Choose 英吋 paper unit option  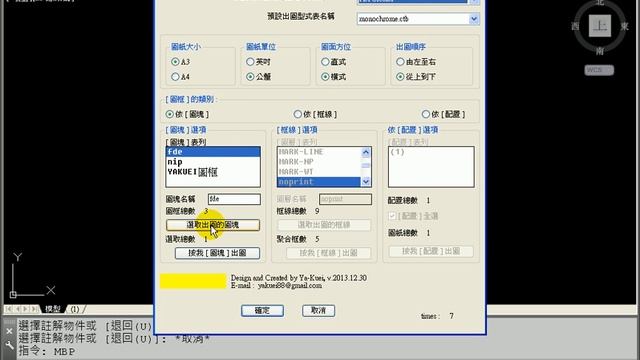point(250,62)
